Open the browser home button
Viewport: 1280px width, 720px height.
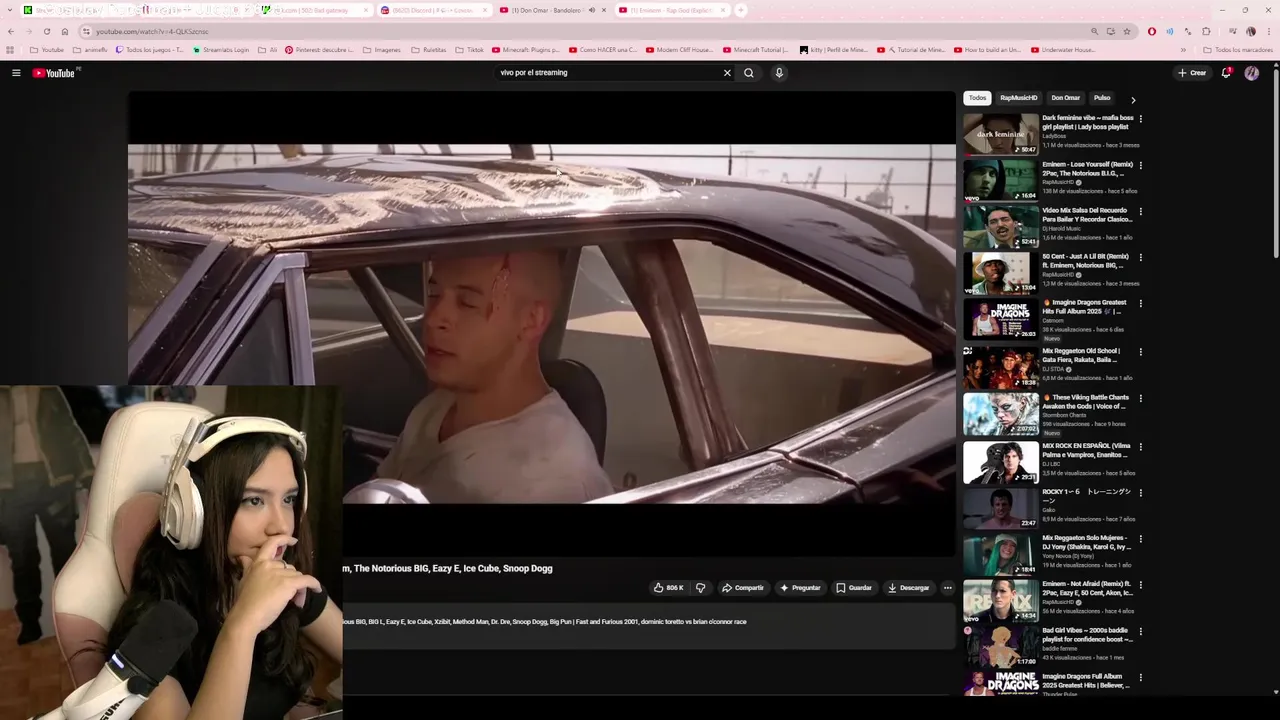[65, 31]
